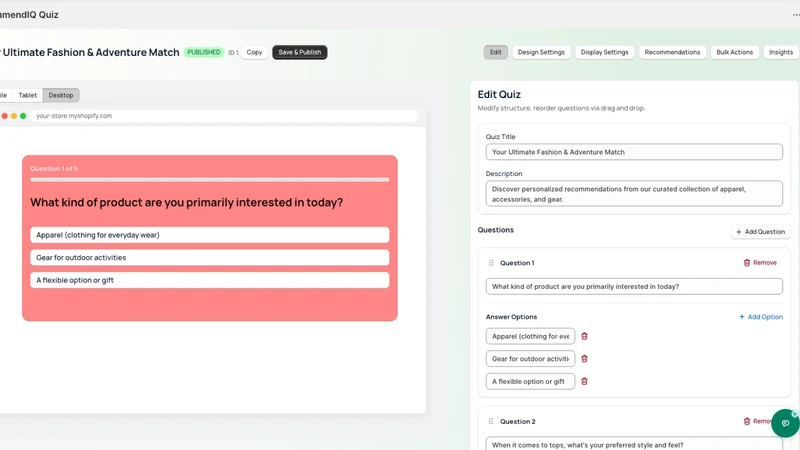
Task: Click the 'Questions' section label
Action: [495, 230]
